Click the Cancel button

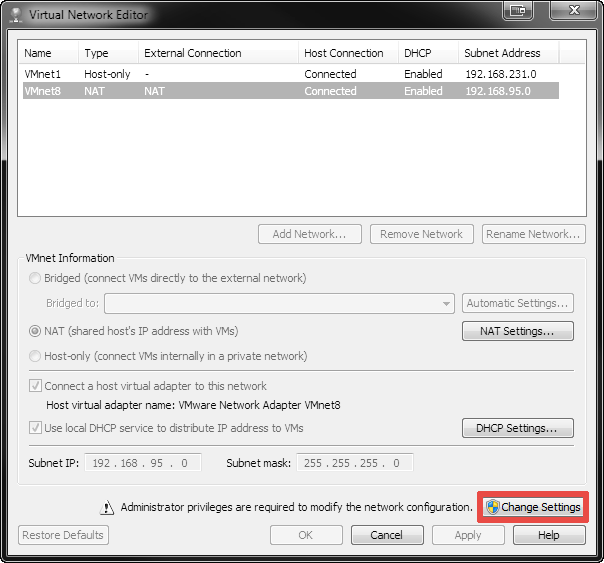(387, 535)
